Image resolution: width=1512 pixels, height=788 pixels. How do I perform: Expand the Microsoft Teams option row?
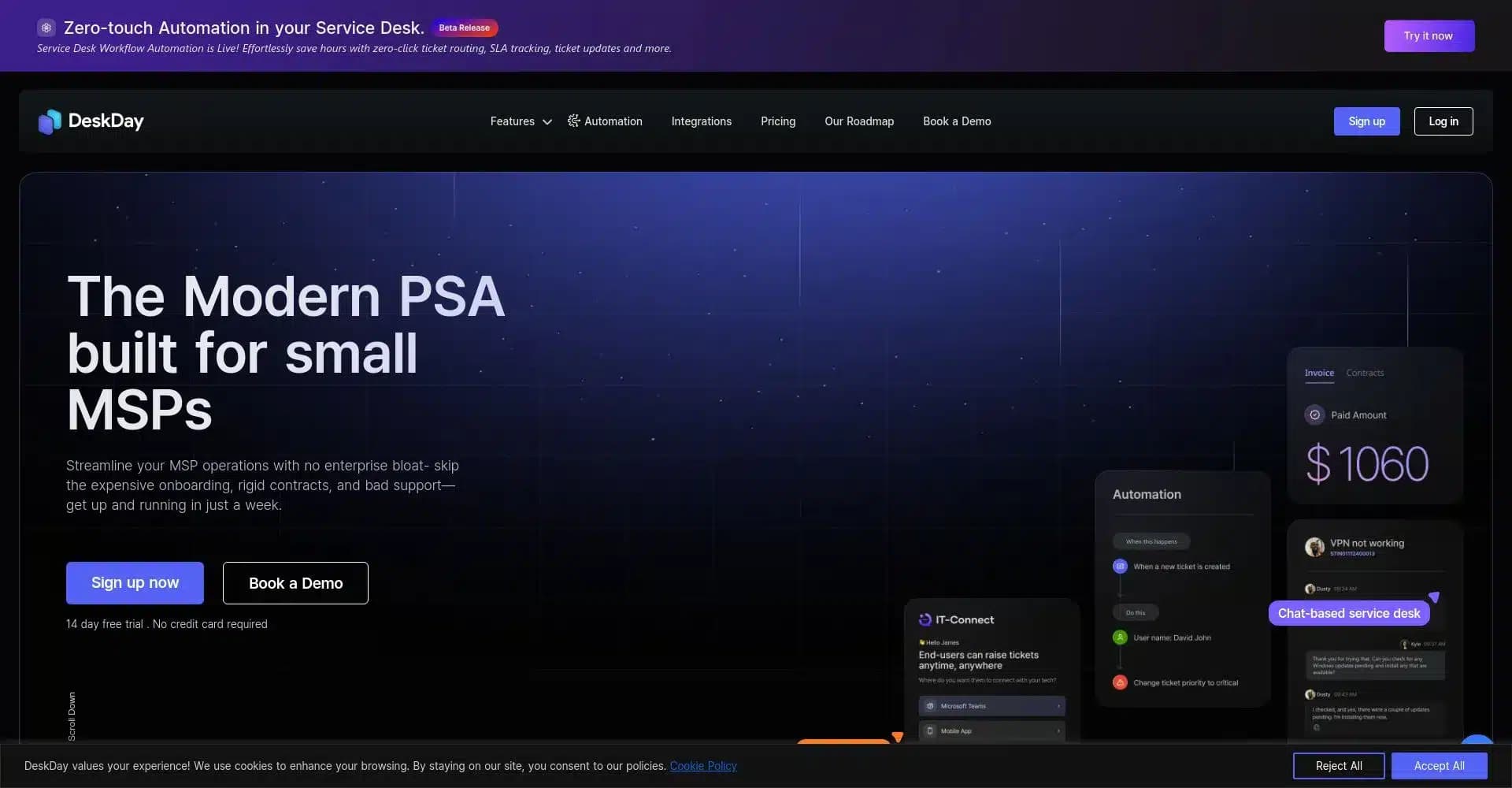(x=991, y=706)
